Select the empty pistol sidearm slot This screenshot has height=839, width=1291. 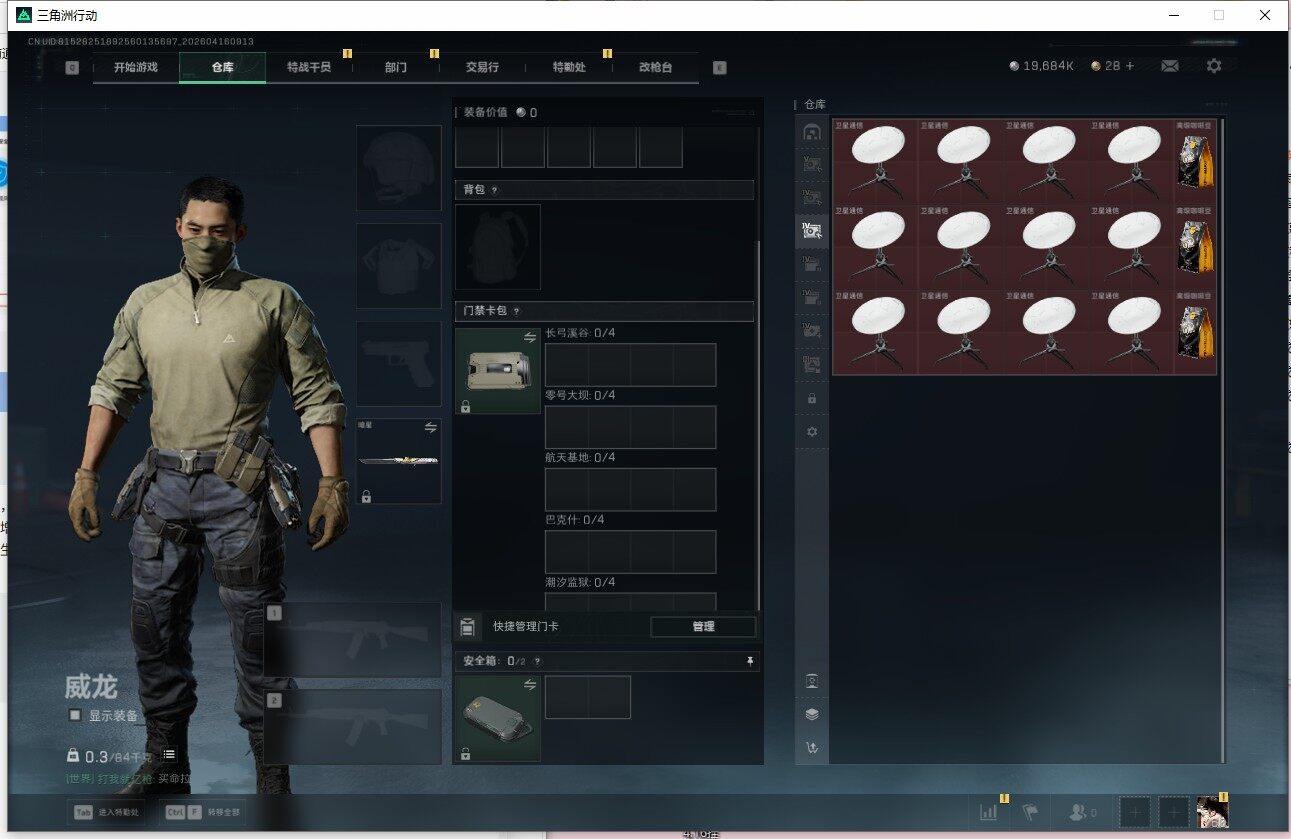coord(399,364)
